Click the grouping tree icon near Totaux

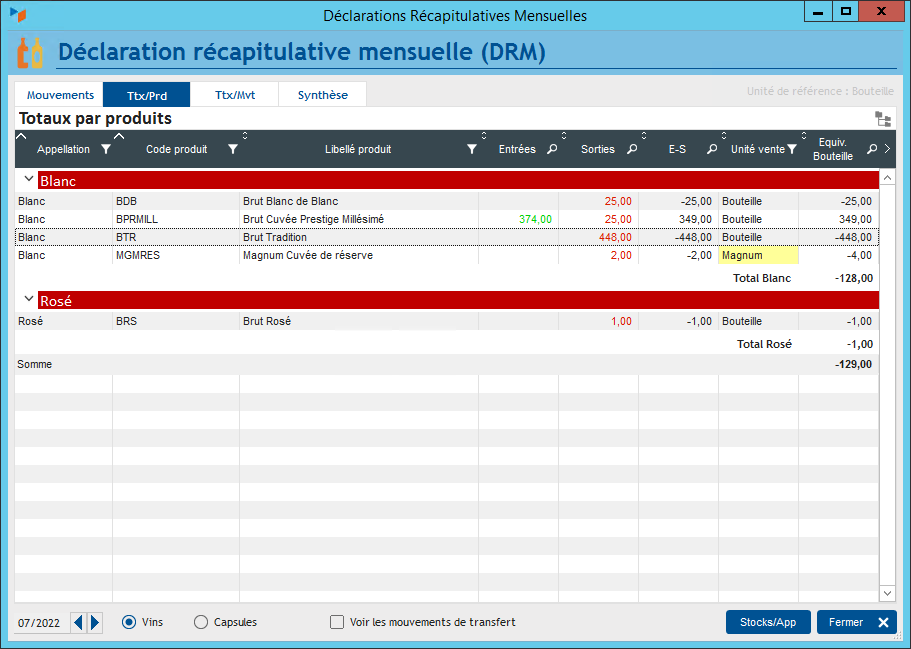click(x=883, y=119)
